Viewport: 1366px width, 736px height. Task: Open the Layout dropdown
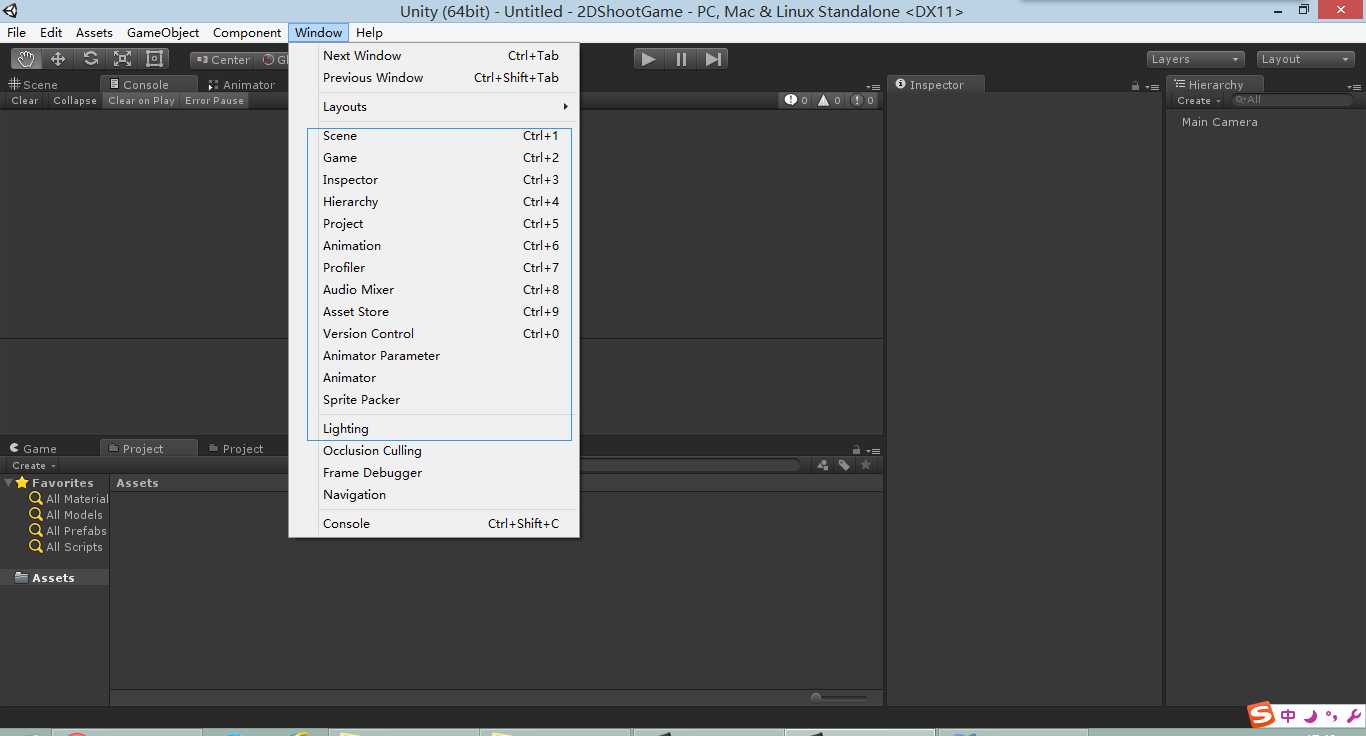[1305, 59]
